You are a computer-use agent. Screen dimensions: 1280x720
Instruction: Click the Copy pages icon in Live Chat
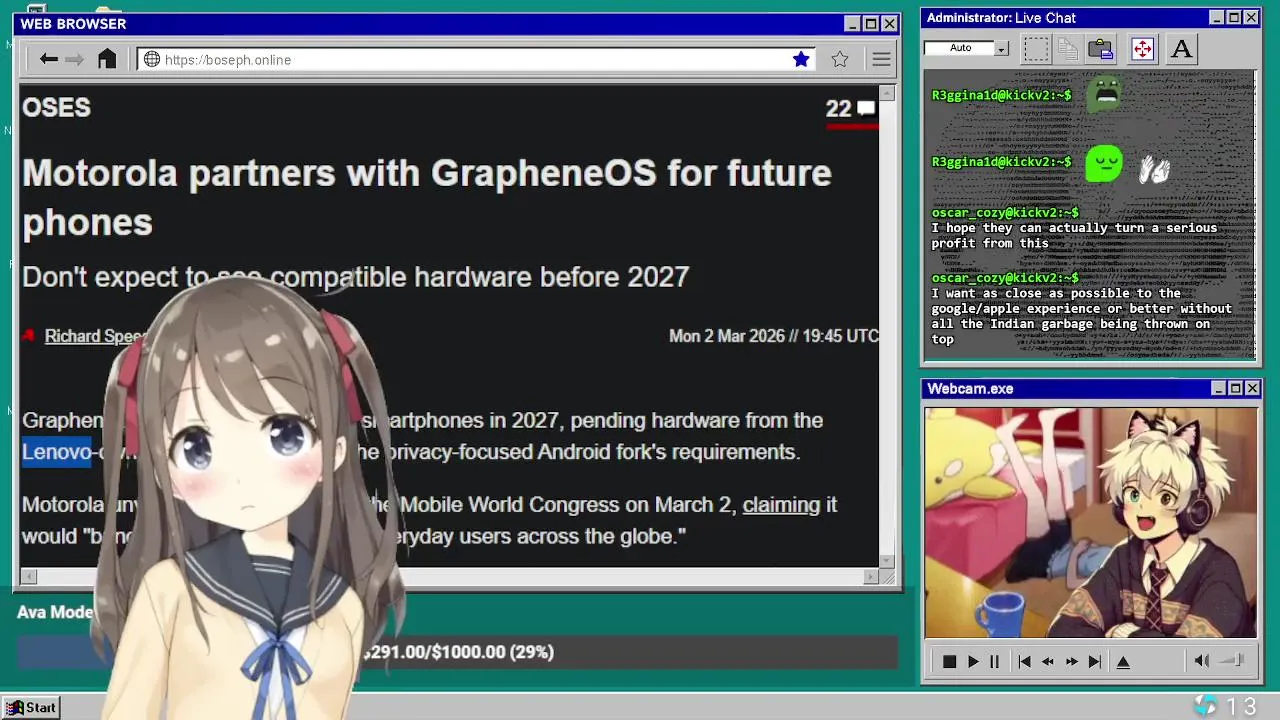tap(1068, 48)
